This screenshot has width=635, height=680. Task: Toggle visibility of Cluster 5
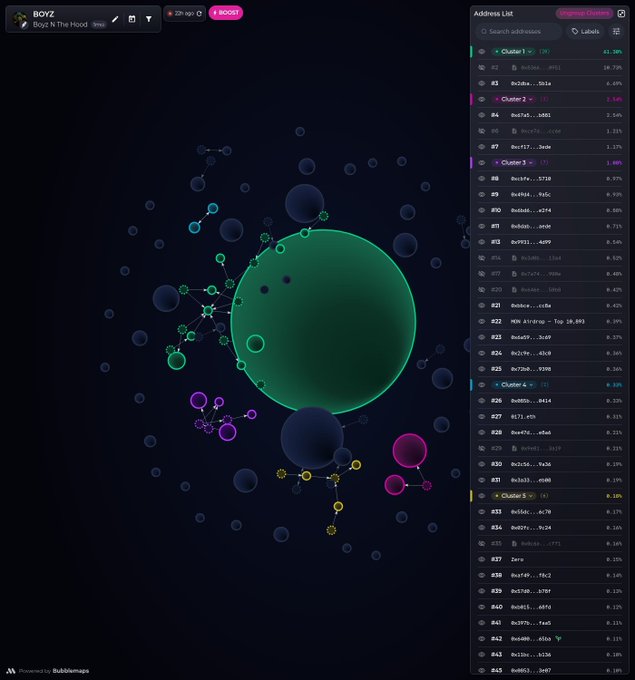[481, 496]
